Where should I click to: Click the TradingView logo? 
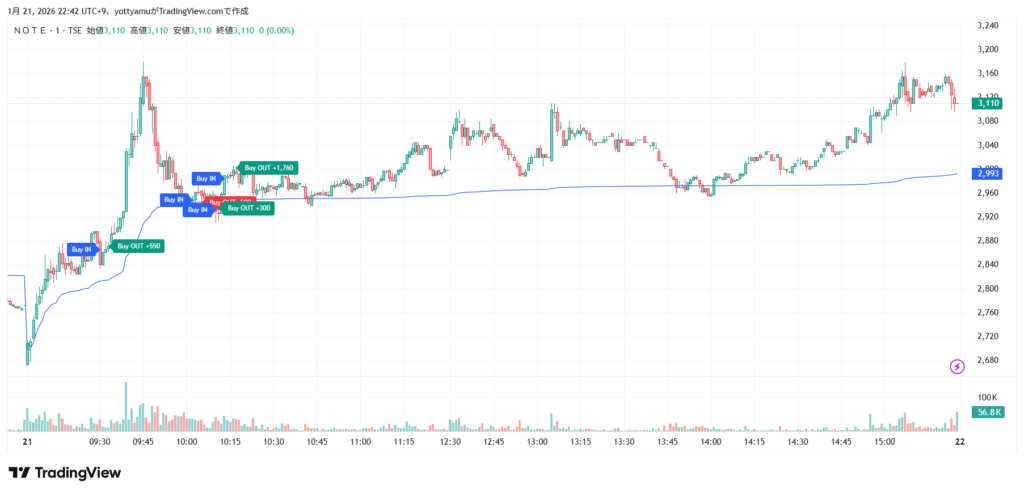[64, 472]
